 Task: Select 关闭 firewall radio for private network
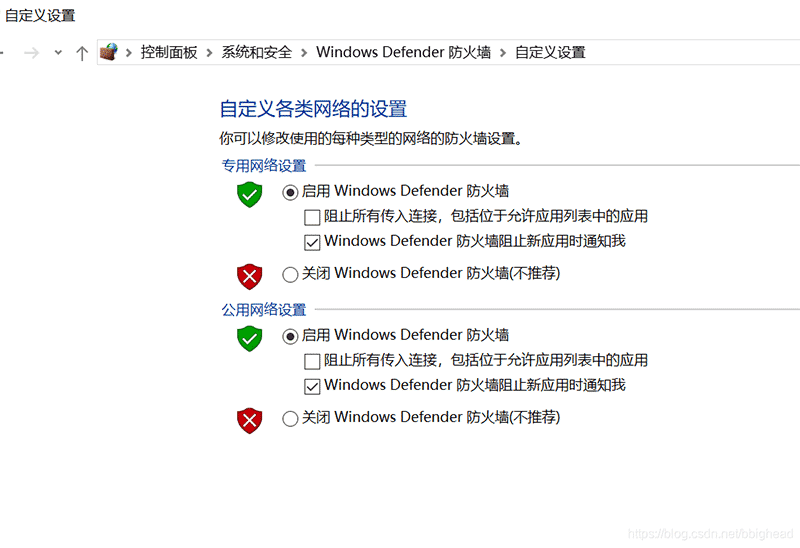(290, 275)
